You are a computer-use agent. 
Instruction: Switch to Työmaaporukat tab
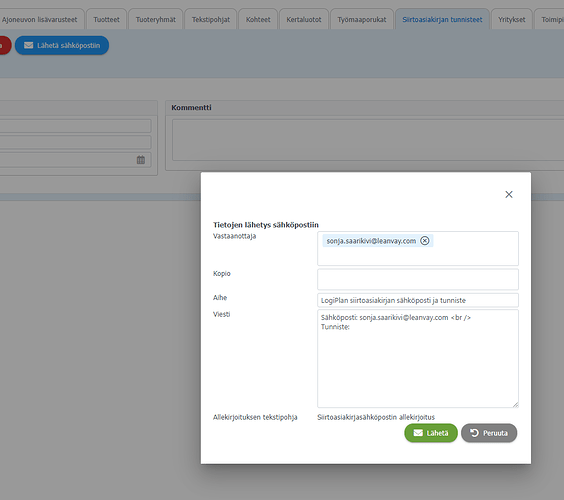coord(362,19)
